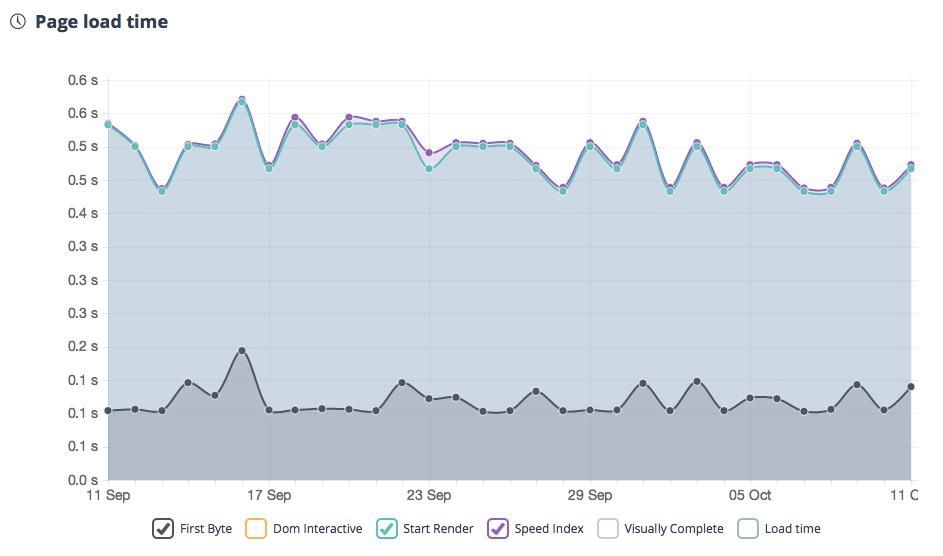The image size is (943, 556).
Task: Click the first Start Render point at 11 Sep
Action: coord(108,125)
